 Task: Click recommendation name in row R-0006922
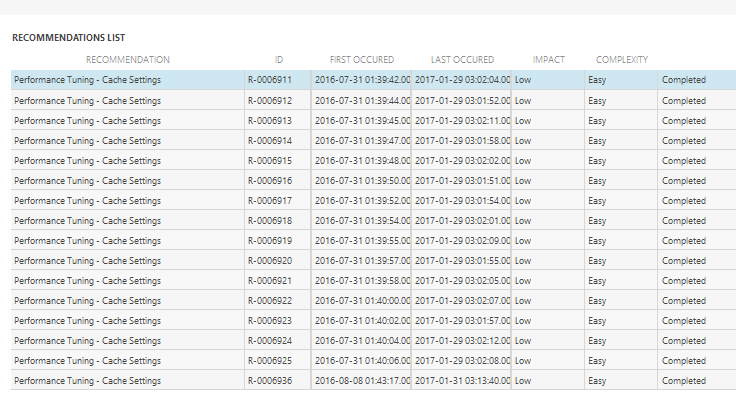coord(87,301)
